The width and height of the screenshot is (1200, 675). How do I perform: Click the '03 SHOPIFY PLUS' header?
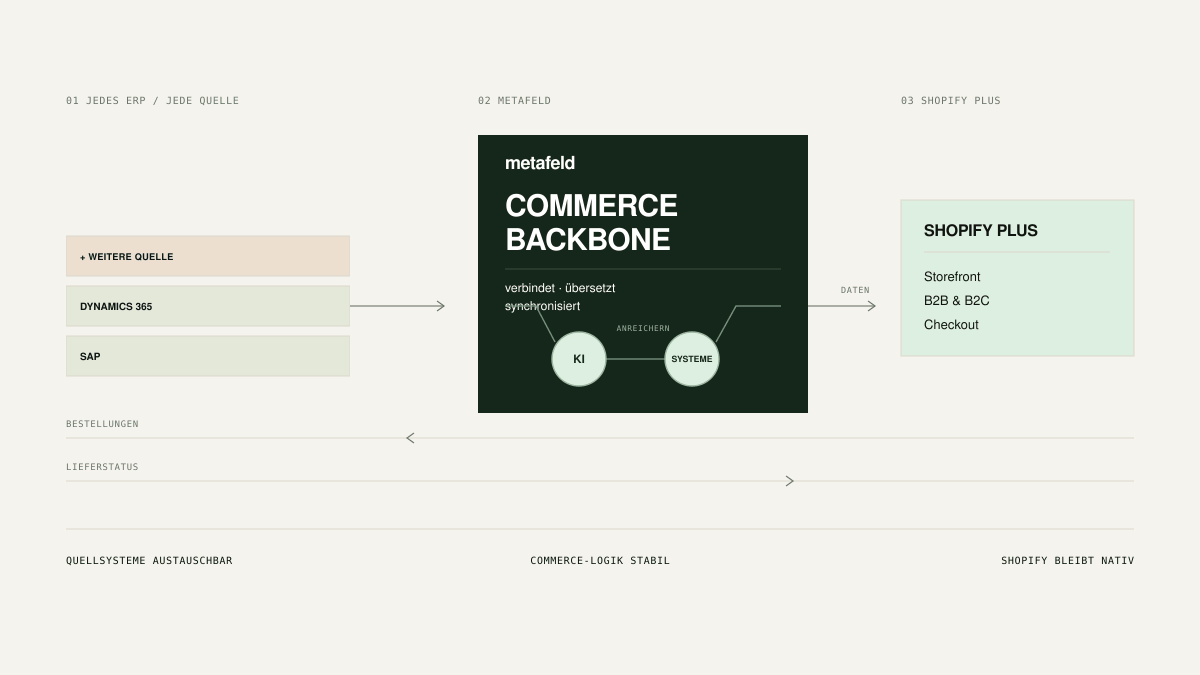[x=950, y=101]
